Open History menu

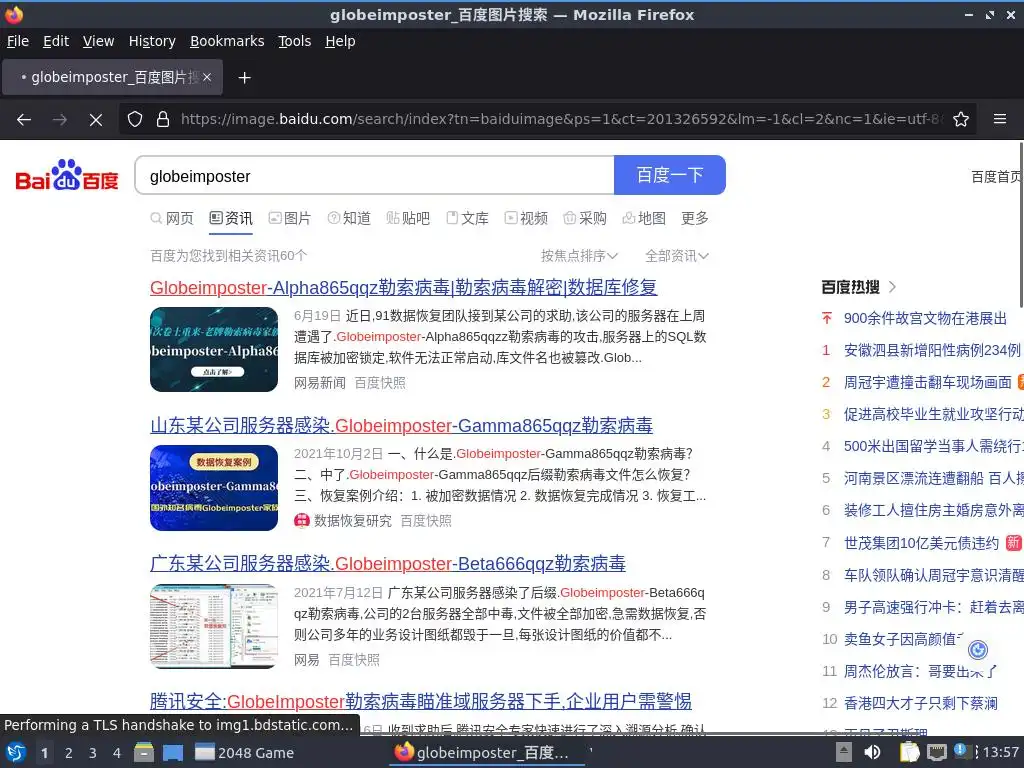pyautogui.click(x=152, y=41)
